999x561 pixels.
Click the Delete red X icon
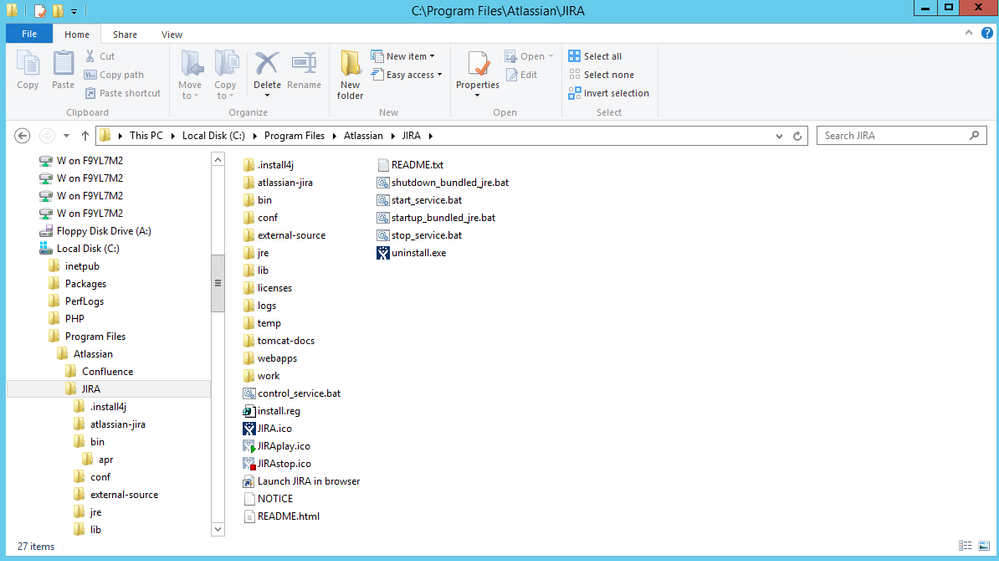coord(267,64)
